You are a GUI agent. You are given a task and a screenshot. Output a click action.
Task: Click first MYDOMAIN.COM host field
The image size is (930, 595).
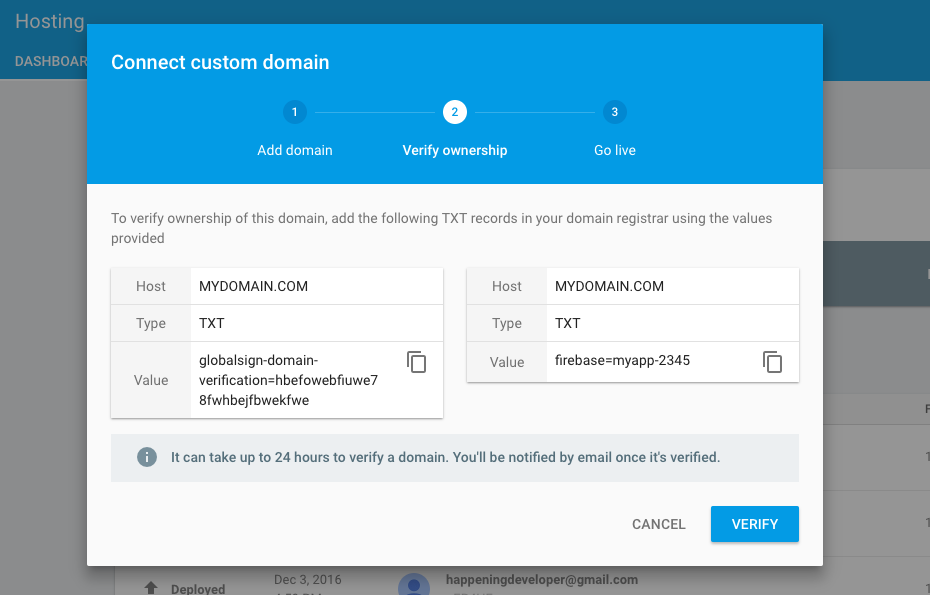[x=253, y=286]
